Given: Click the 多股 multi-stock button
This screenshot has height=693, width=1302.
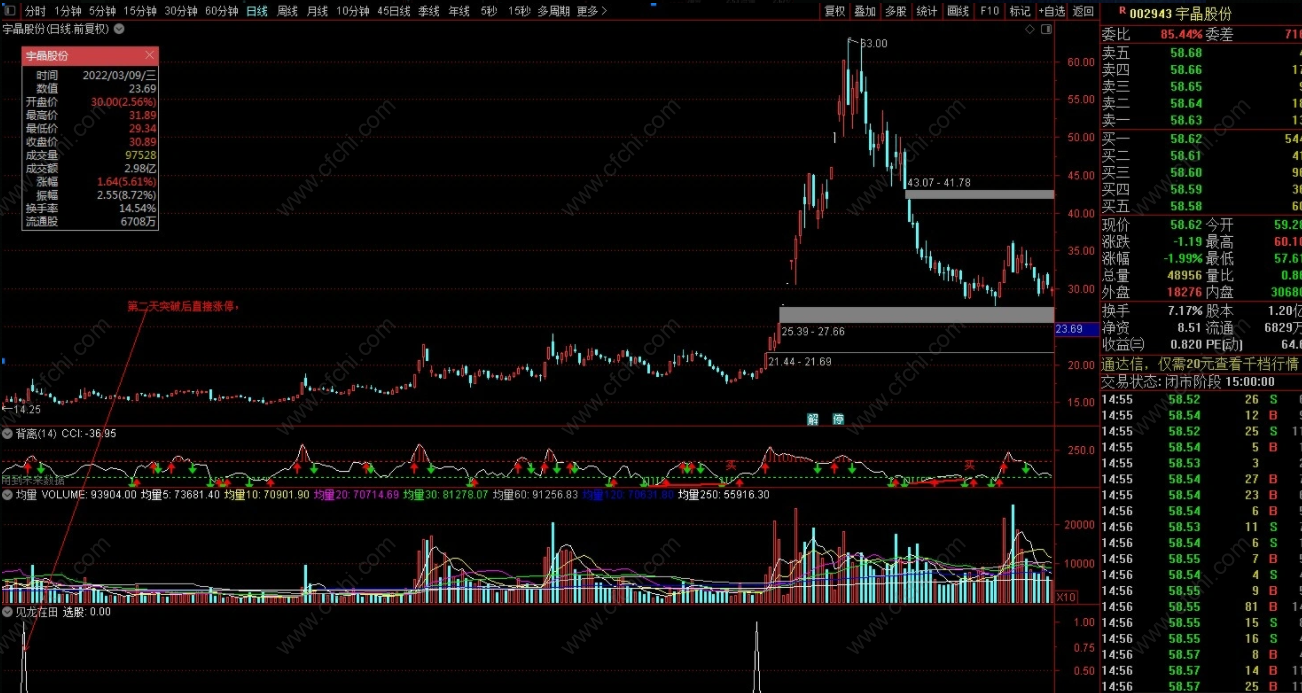Looking at the screenshot, I should pyautogui.click(x=896, y=11).
